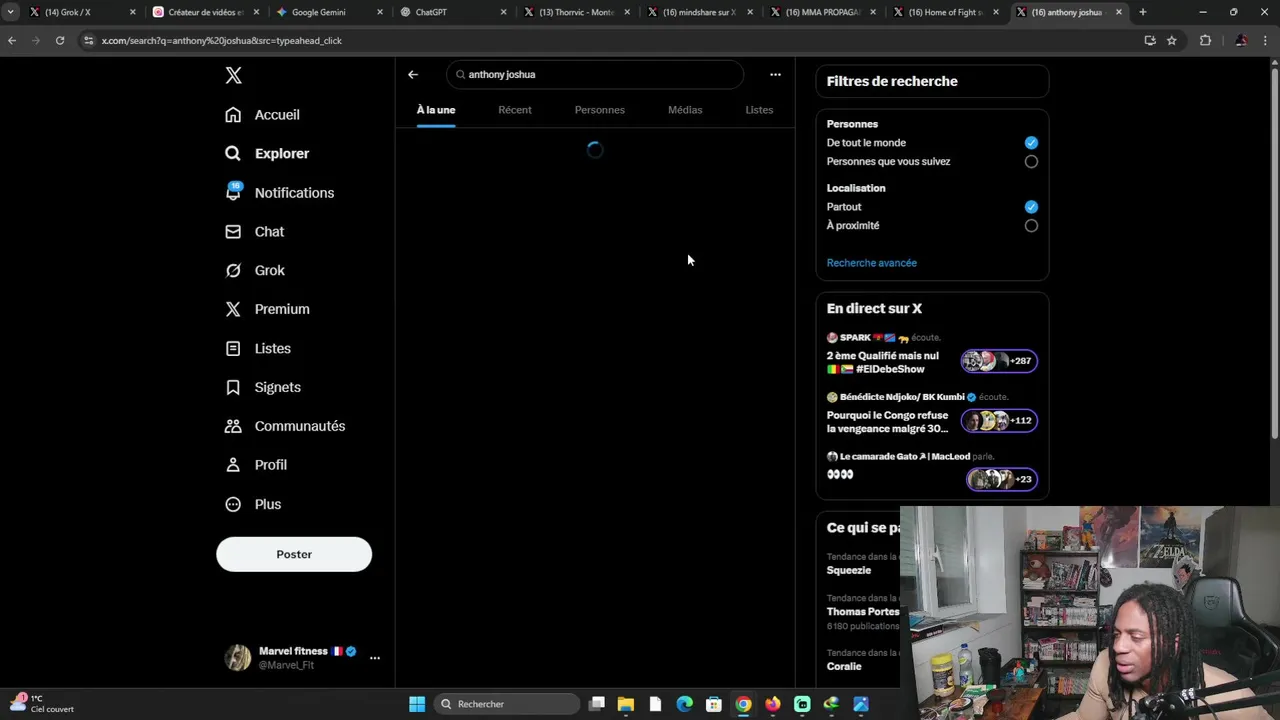Open Chrome three-dot menu

[1267, 40]
